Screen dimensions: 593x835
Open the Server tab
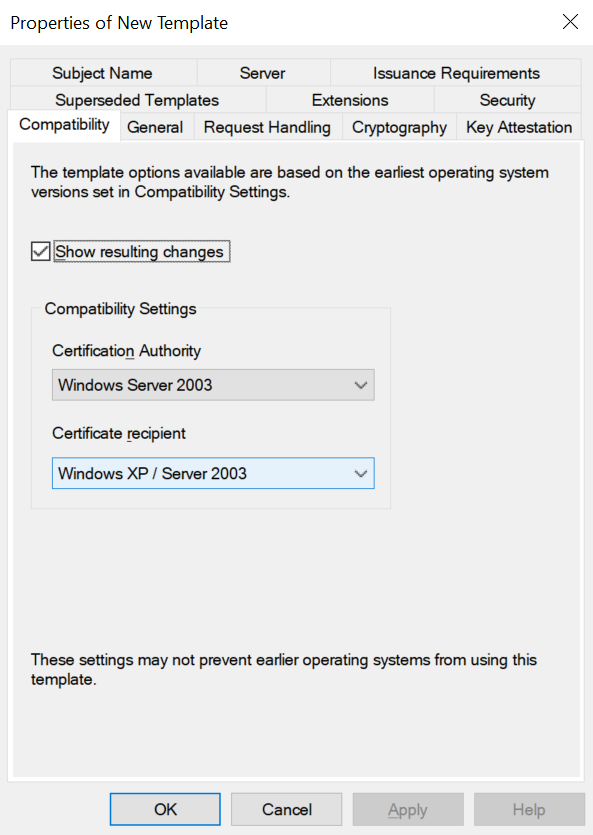(x=263, y=73)
